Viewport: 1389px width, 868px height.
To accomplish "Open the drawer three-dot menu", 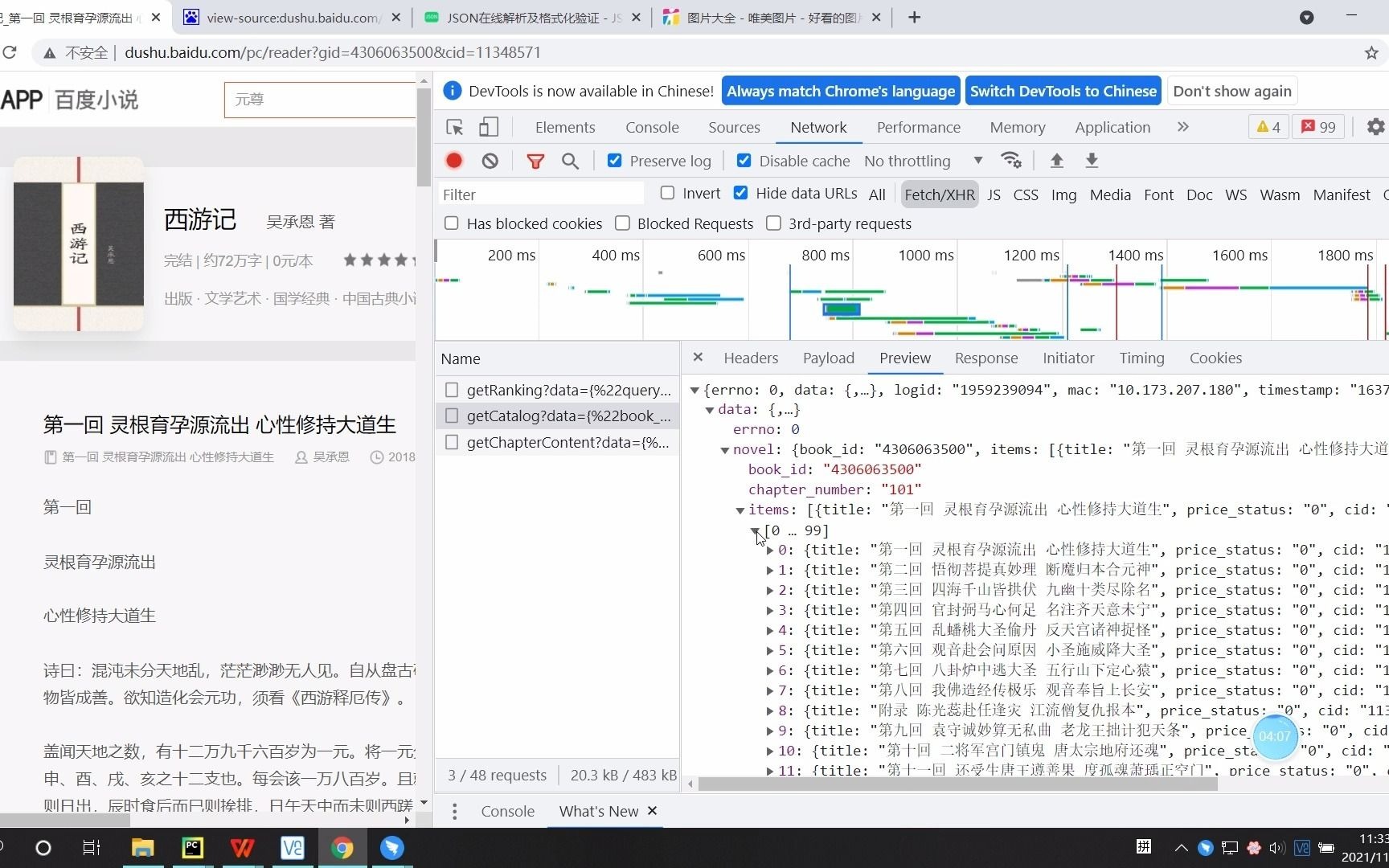I will pos(455,811).
